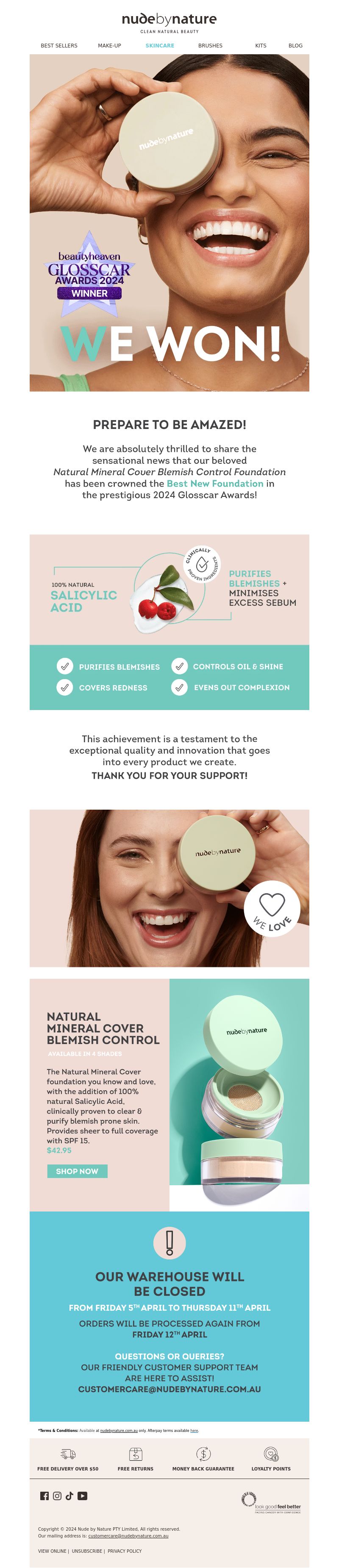Open the Instagram icon in footer

click(x=57, y=1496)
